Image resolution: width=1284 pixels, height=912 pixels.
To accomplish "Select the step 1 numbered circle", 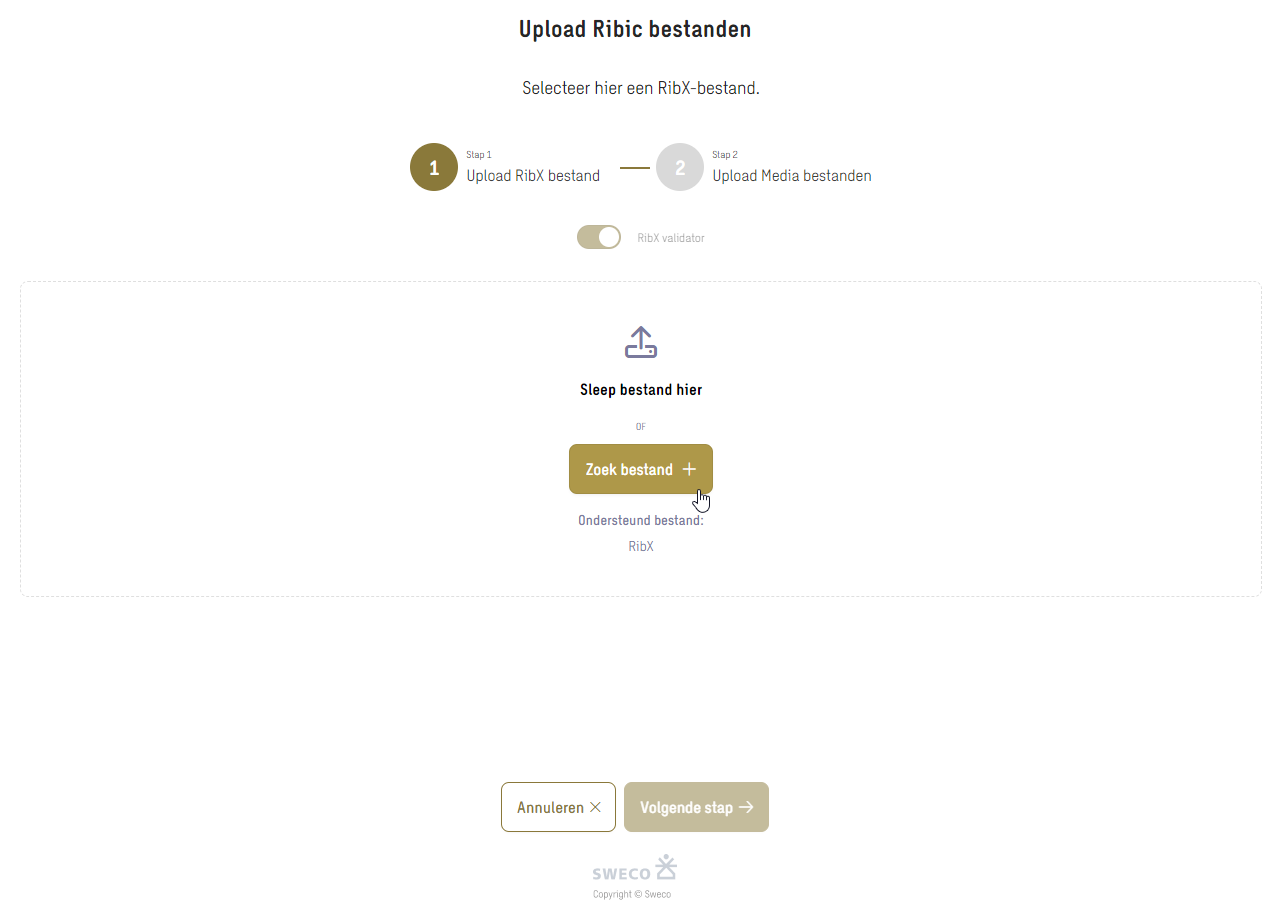I will pyautogui.click(x=434, y=167).
